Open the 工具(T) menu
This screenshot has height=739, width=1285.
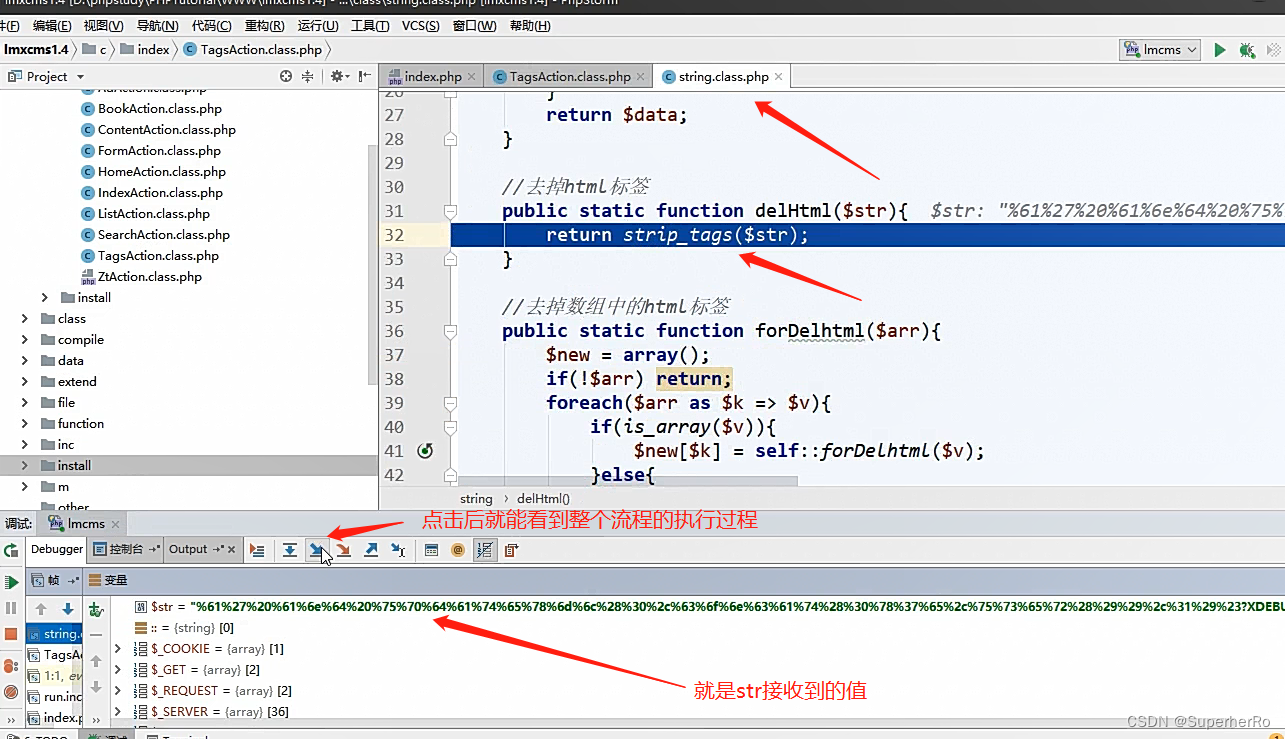(x=370, y=25)
